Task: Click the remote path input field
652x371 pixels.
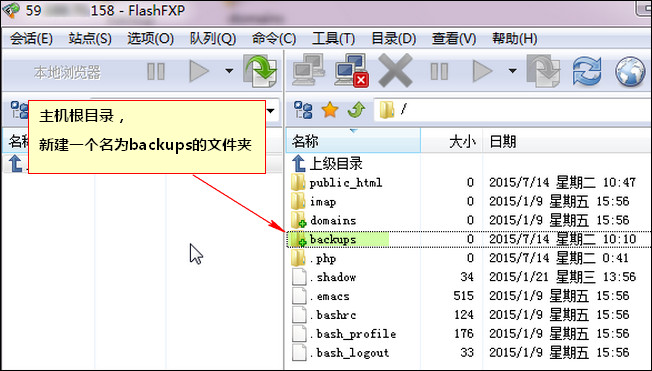Action: 512,110
